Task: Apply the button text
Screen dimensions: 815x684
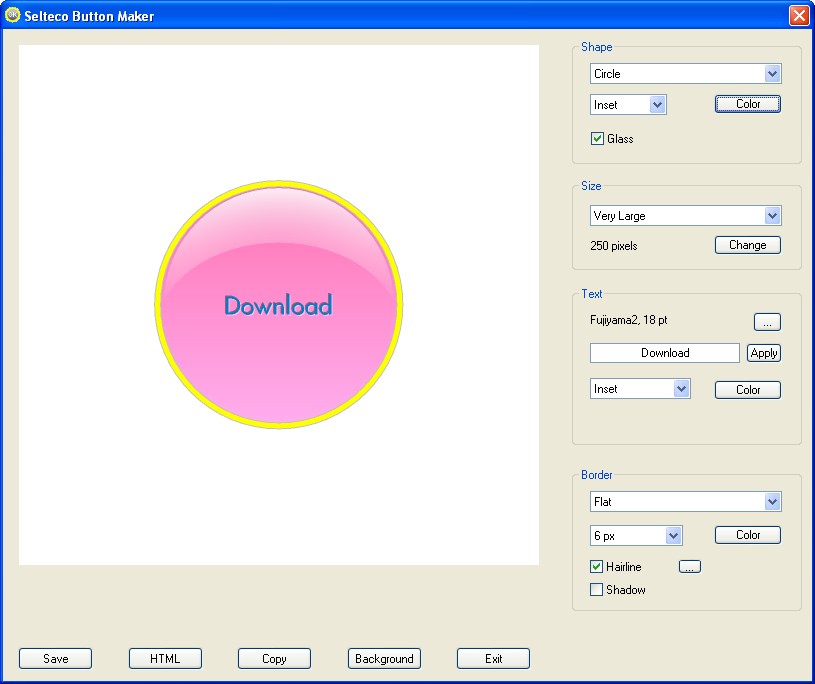Action: click(x=764, y=353)
